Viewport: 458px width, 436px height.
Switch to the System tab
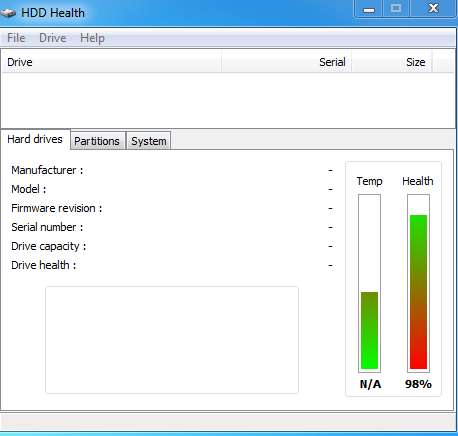tap(149, 141)
